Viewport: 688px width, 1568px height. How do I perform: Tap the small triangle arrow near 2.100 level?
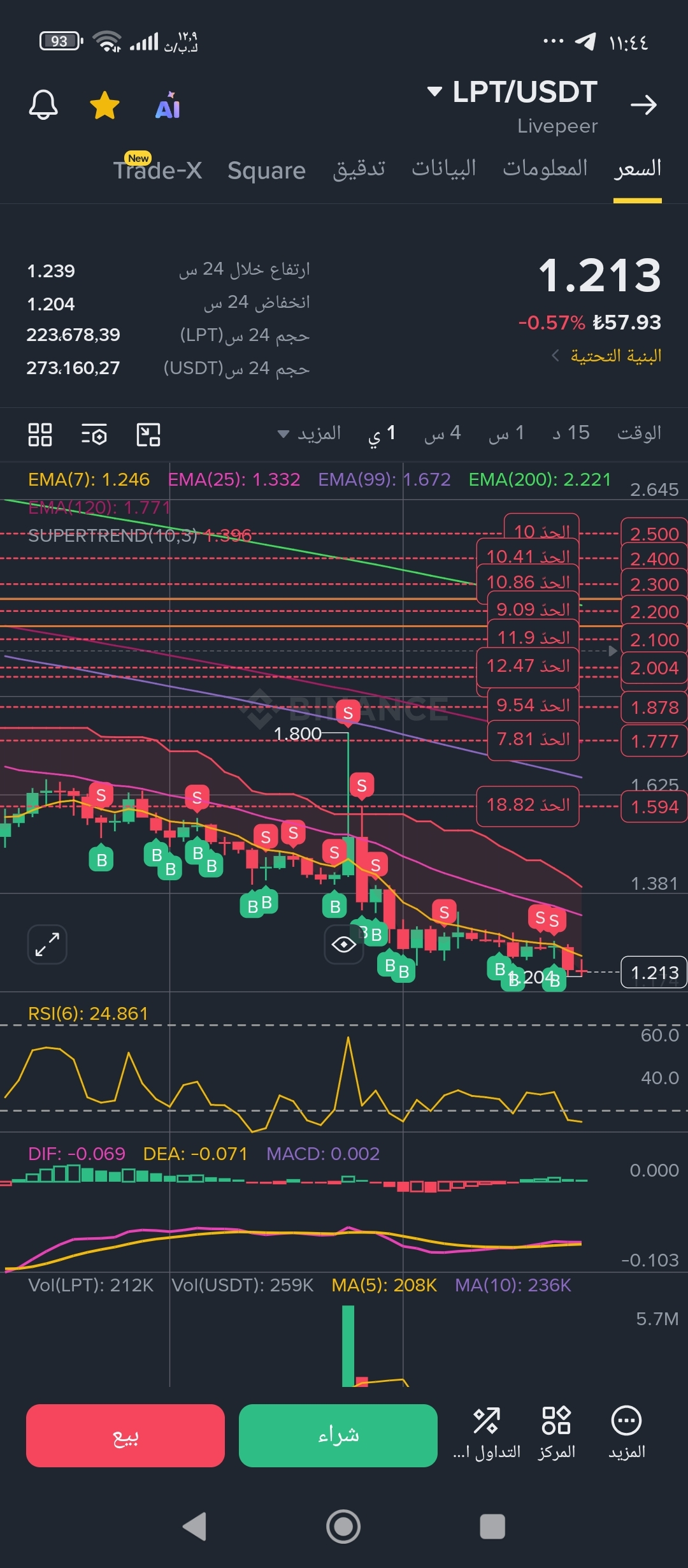[612, 651]
